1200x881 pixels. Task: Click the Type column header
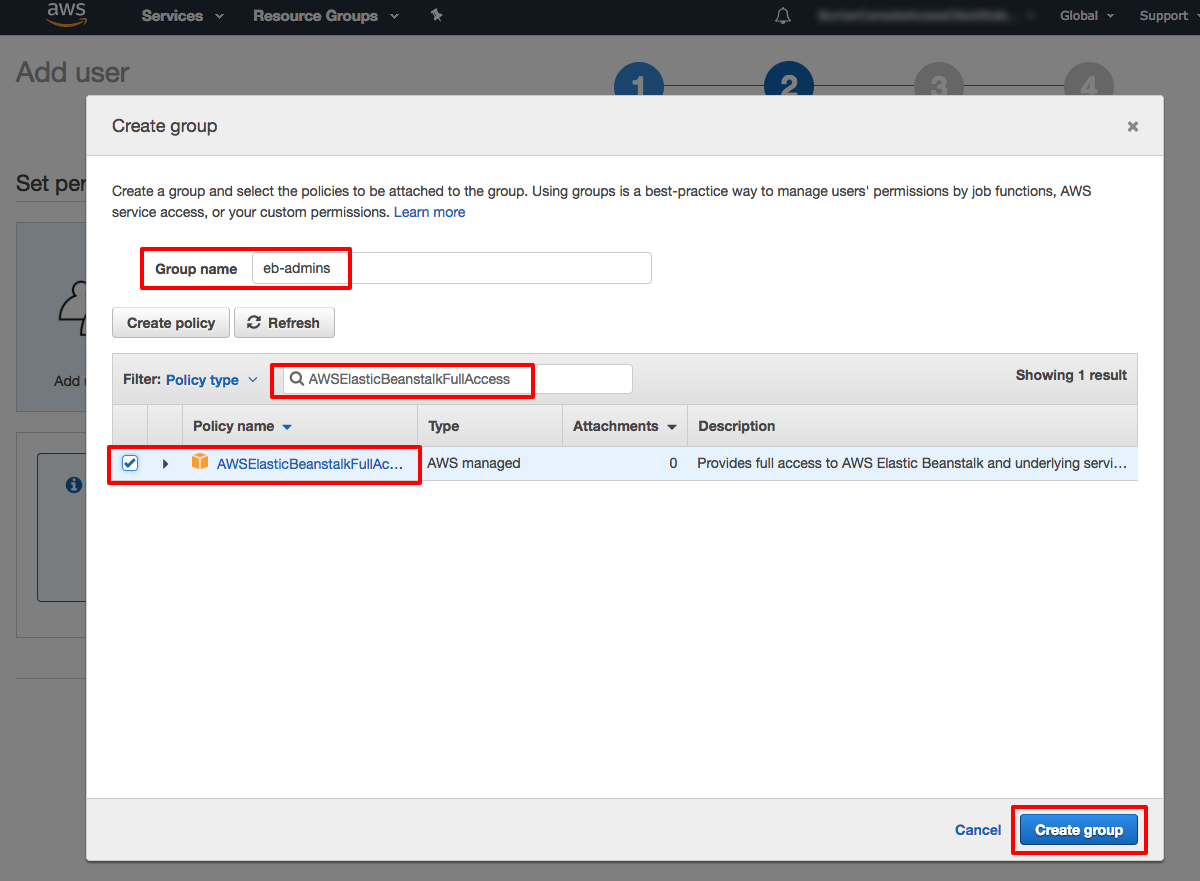pyautogui.click(x=443, y=426)
